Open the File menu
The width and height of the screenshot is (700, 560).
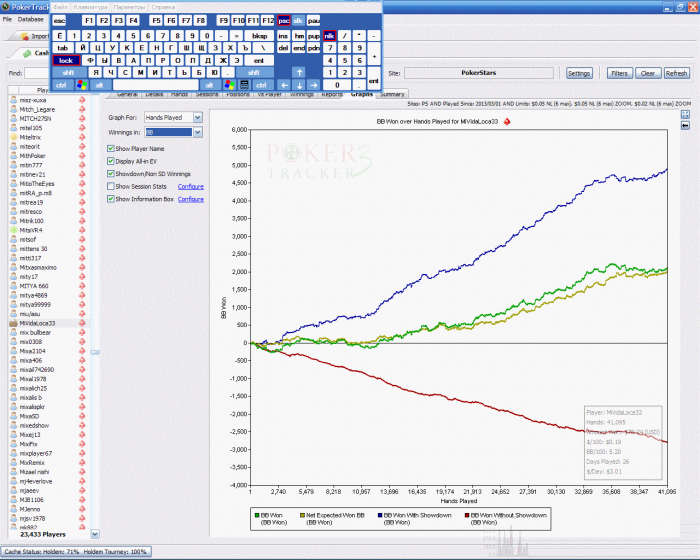pos(7,19)
